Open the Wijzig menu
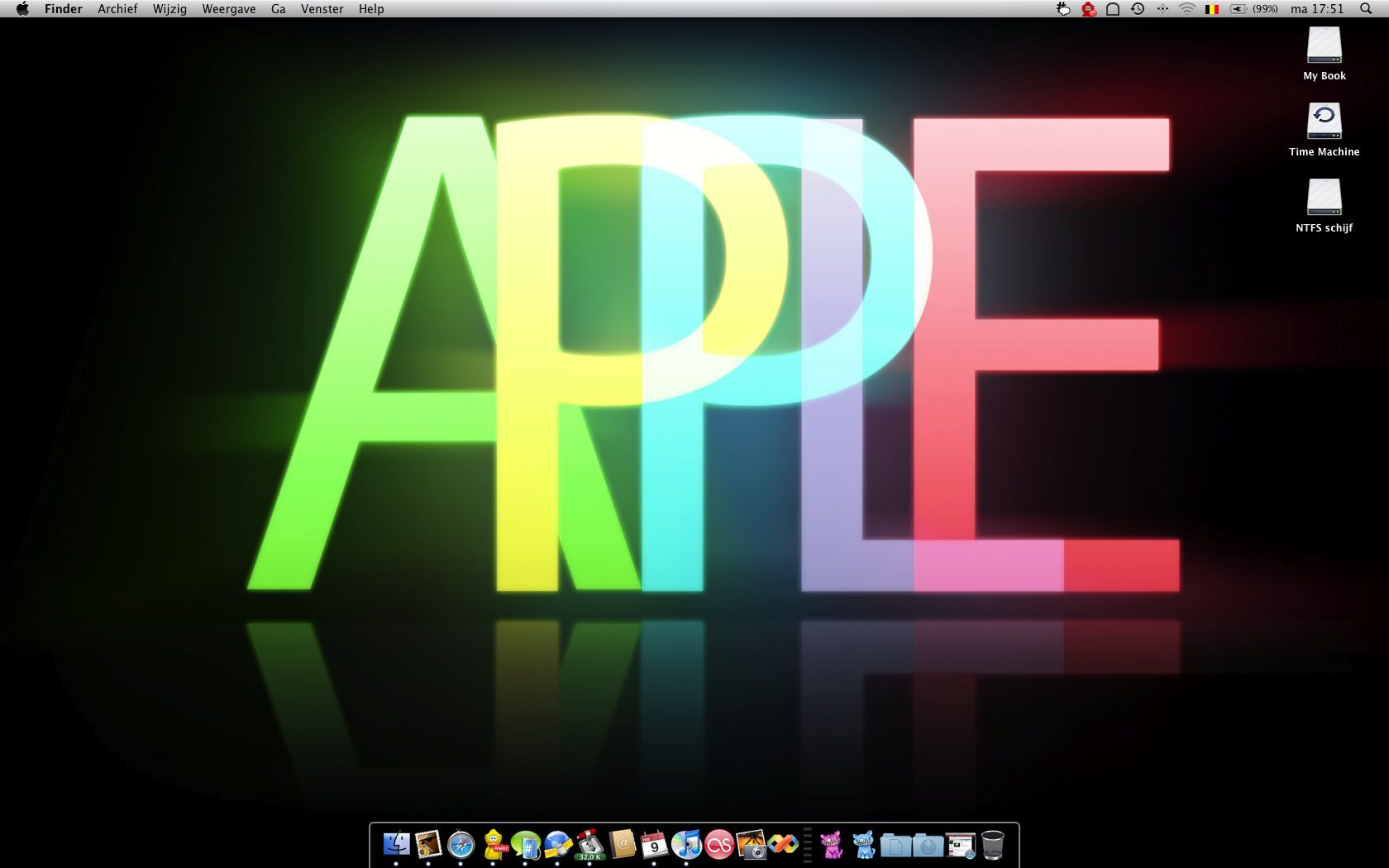 [x=169, y=9]
